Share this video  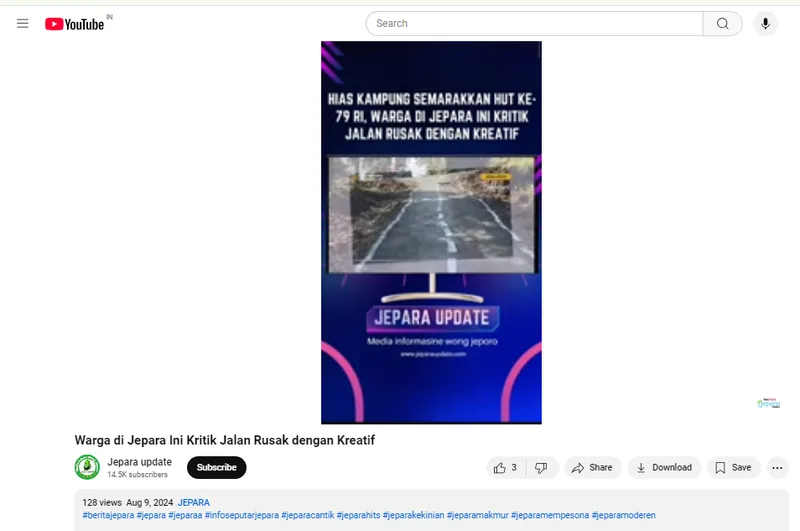click(592, 468)
